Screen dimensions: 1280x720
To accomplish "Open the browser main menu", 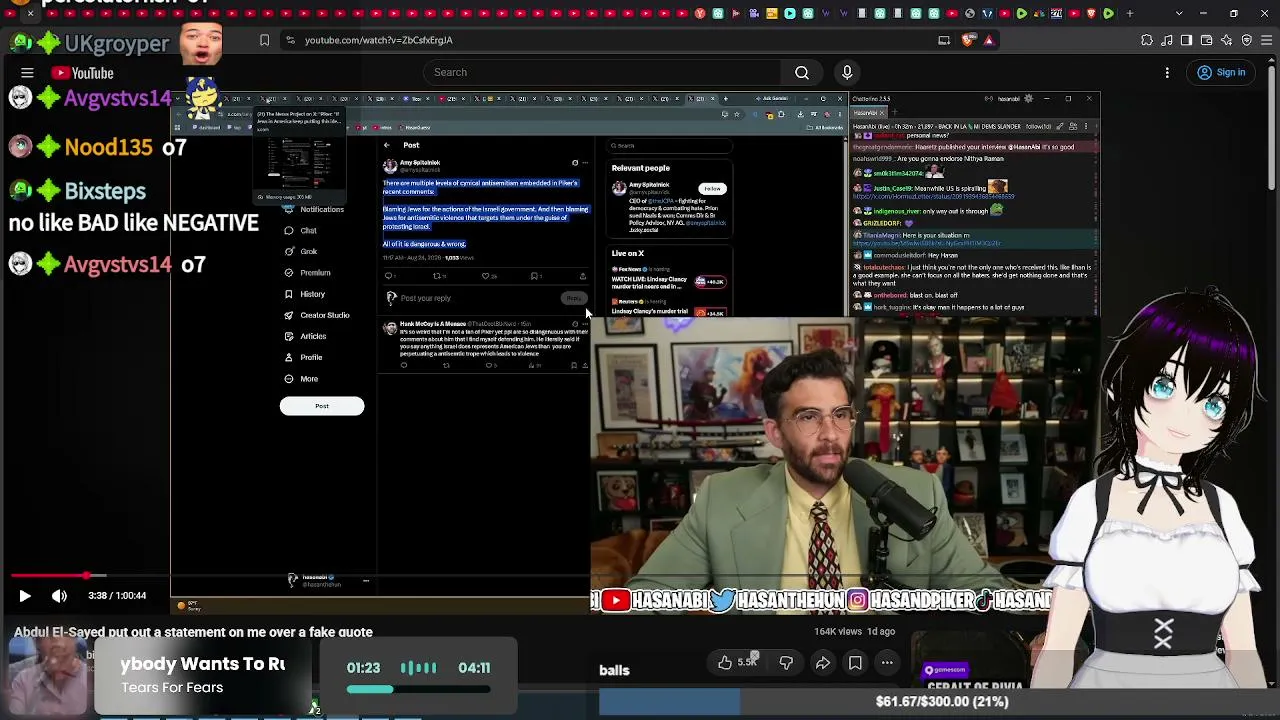I will 1267,40.
